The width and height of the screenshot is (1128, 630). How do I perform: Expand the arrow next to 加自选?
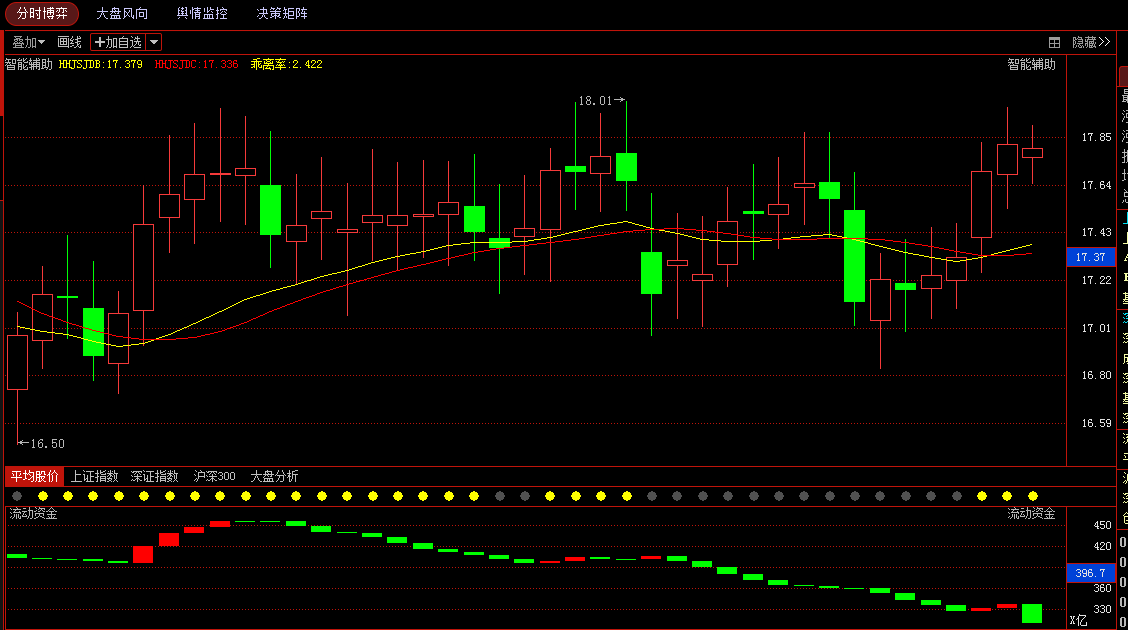(154, 42)
